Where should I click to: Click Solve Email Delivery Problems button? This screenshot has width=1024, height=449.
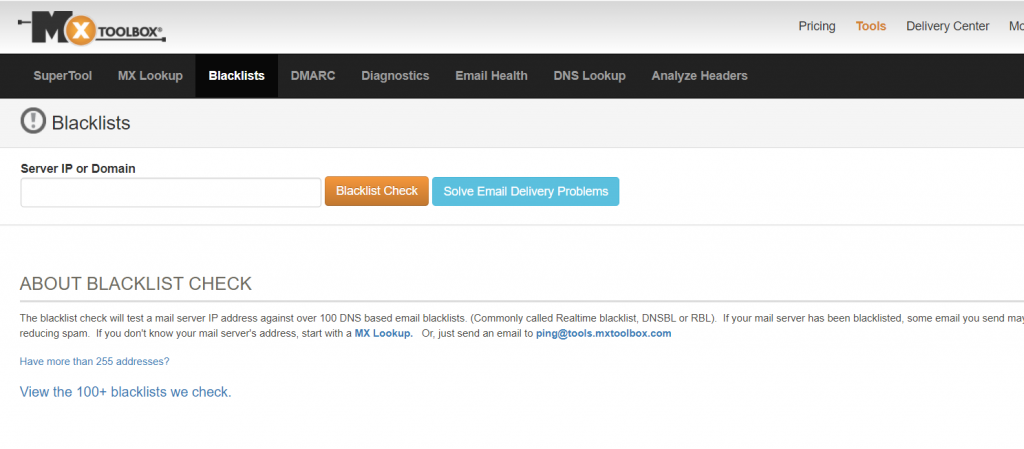coord(525,191)
